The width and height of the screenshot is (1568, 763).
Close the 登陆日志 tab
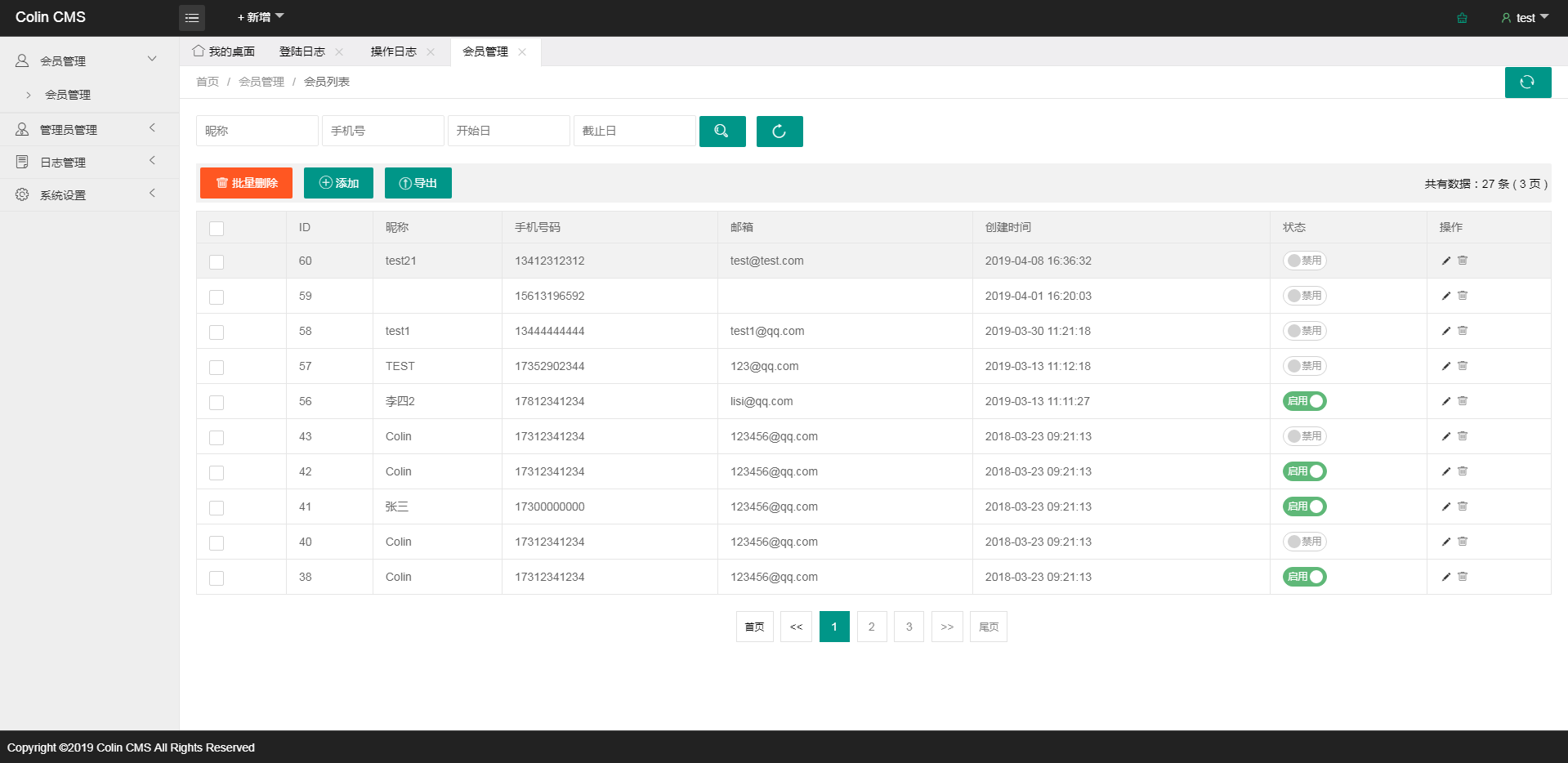339,51
